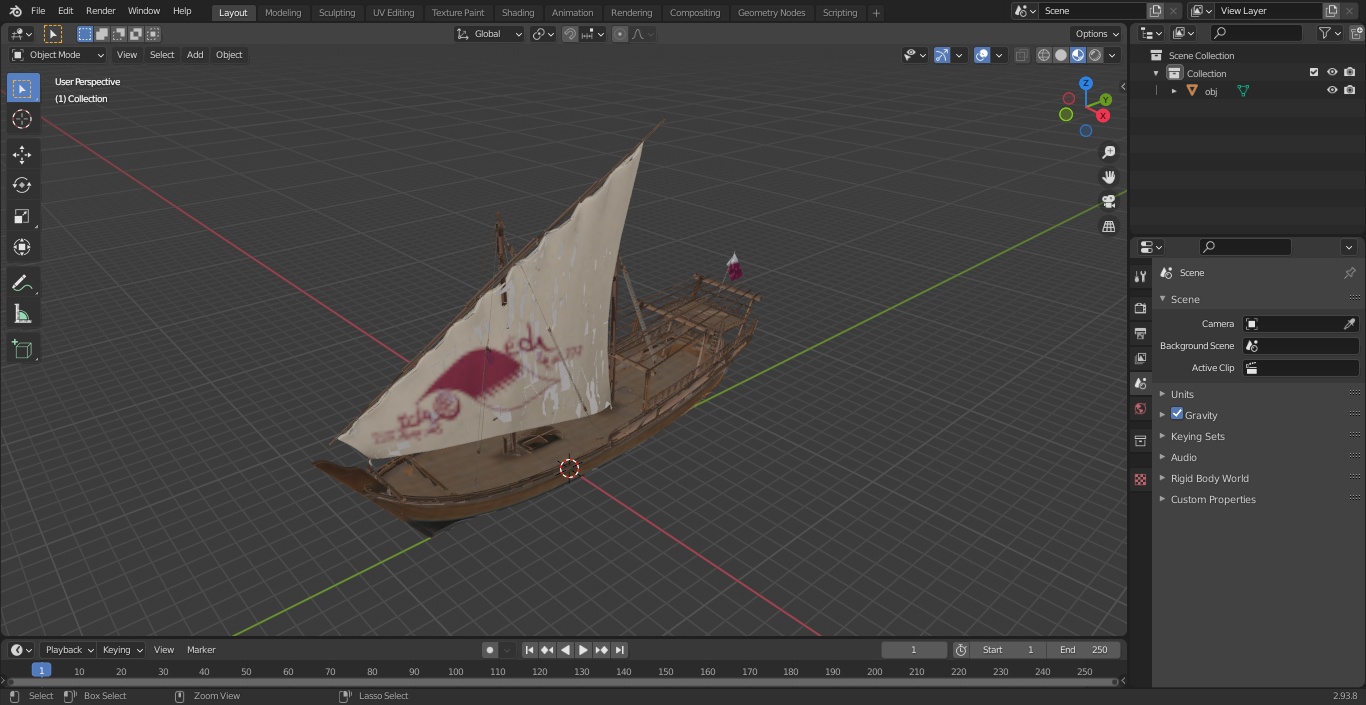Jump to the first frame
Image resolution: width=1366 pixels, height=705 pixels.
(x=529, y=650)
